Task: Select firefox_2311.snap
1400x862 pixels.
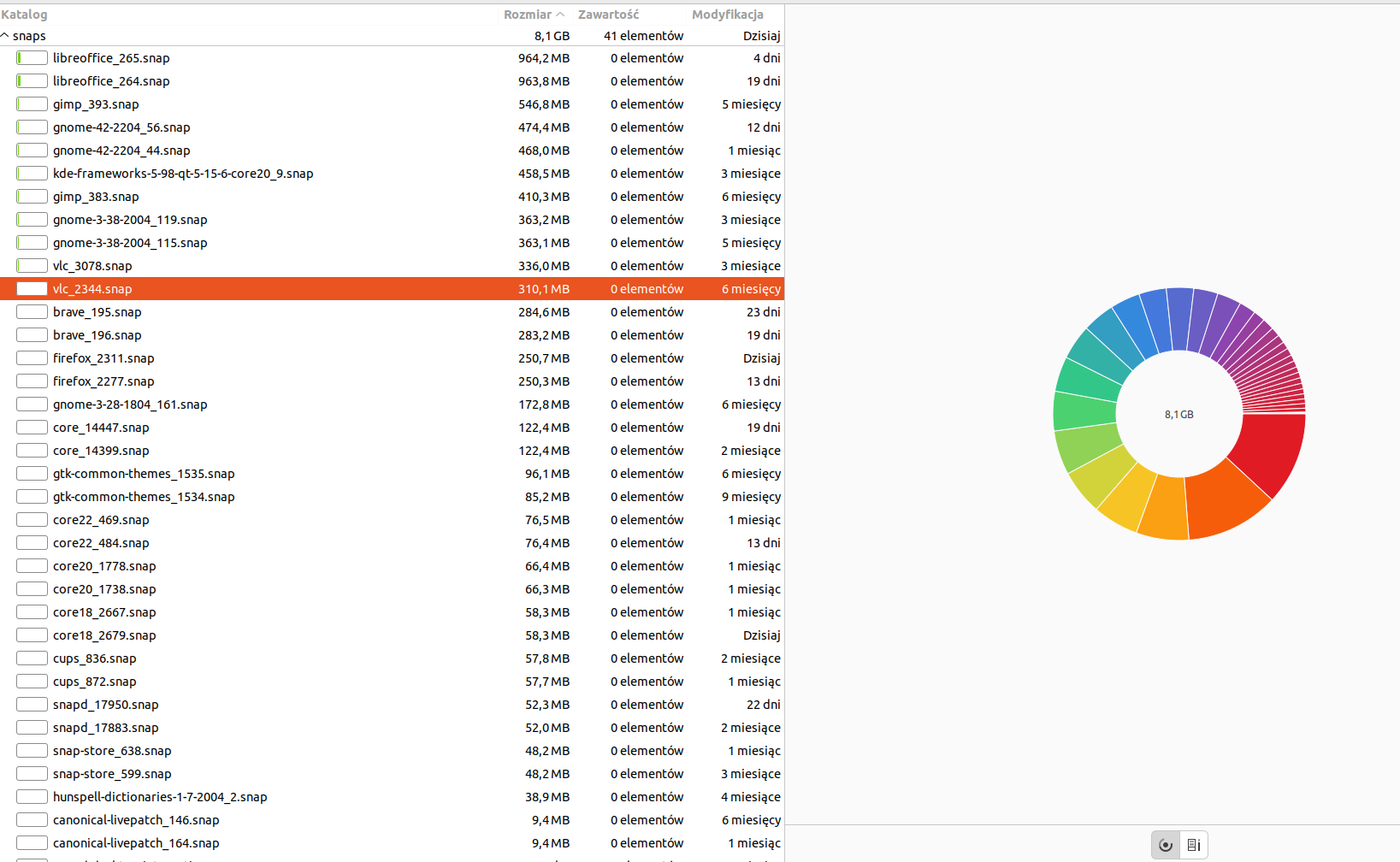Action: pyautogui.click(x=392, y=358)
